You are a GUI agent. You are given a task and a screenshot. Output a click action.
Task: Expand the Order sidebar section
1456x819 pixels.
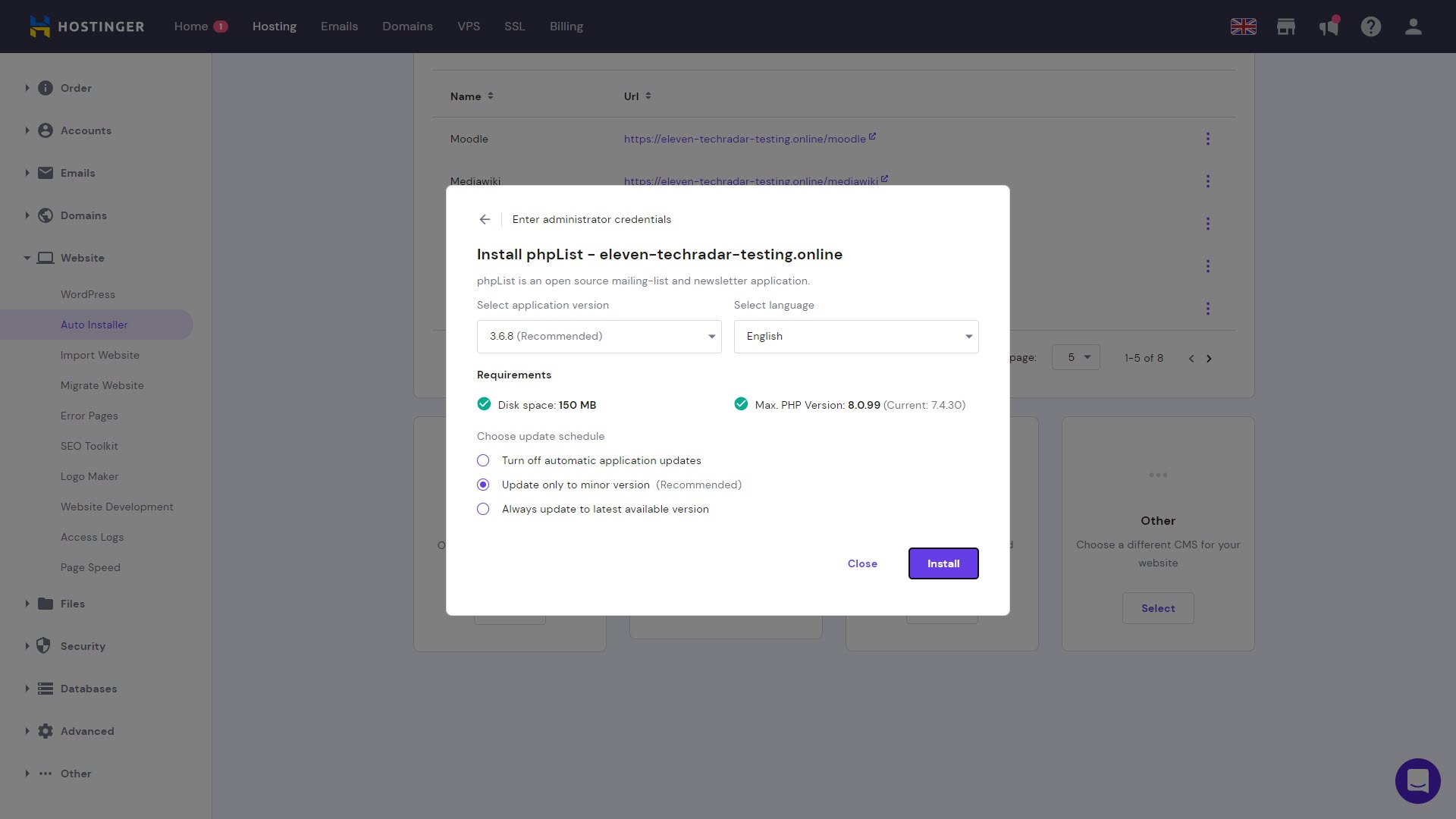click(27, 88)
